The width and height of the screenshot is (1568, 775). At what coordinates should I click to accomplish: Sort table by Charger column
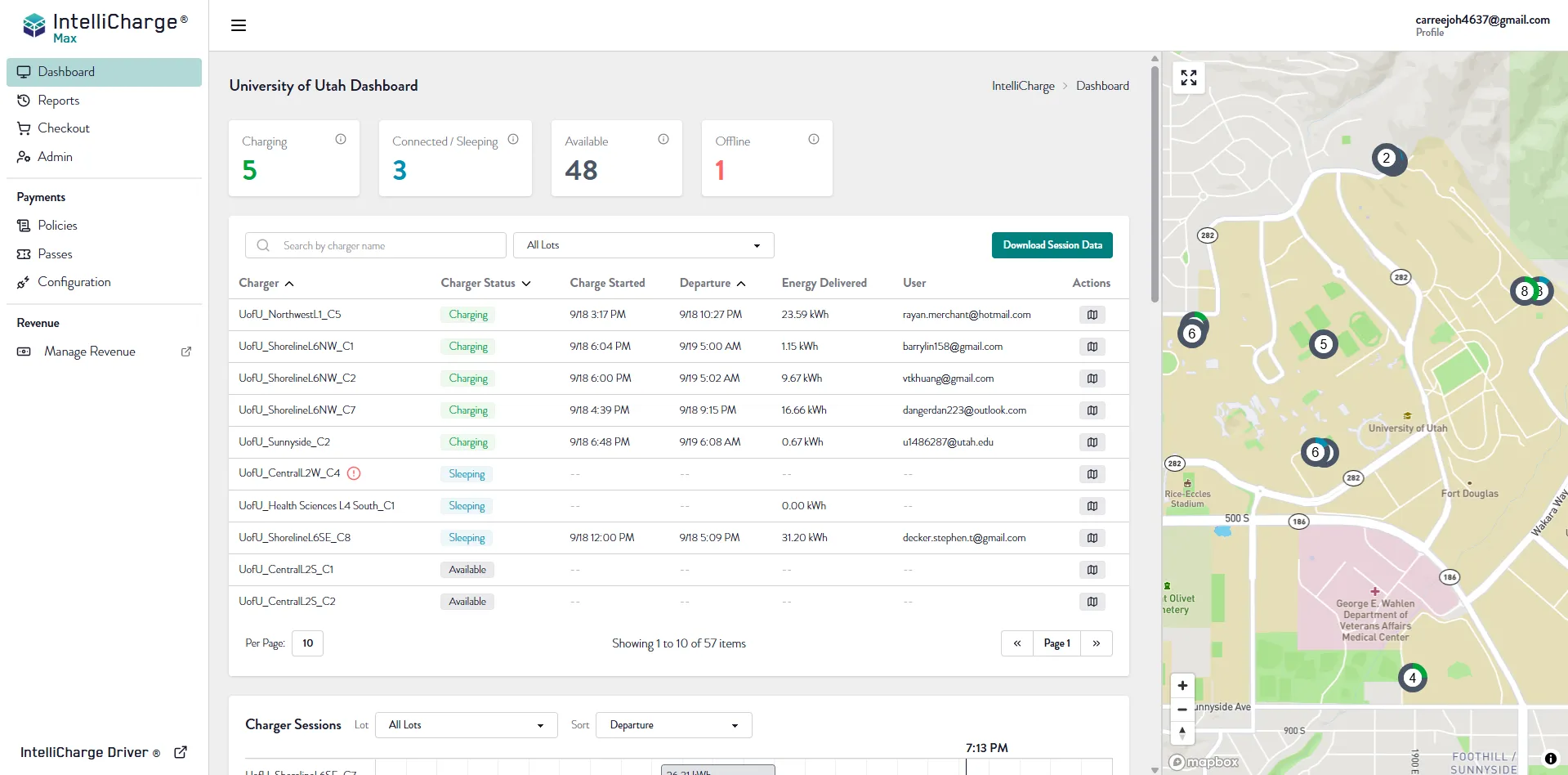coord(266,283)
